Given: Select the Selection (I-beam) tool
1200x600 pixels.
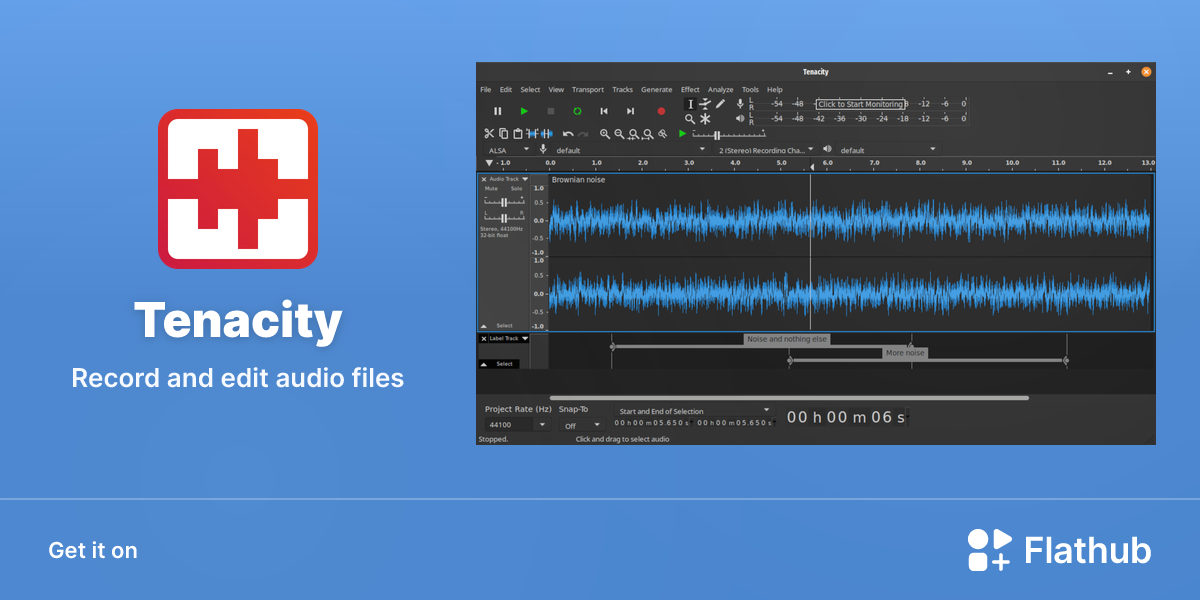Looking at the screenshot, I should 690,104.
